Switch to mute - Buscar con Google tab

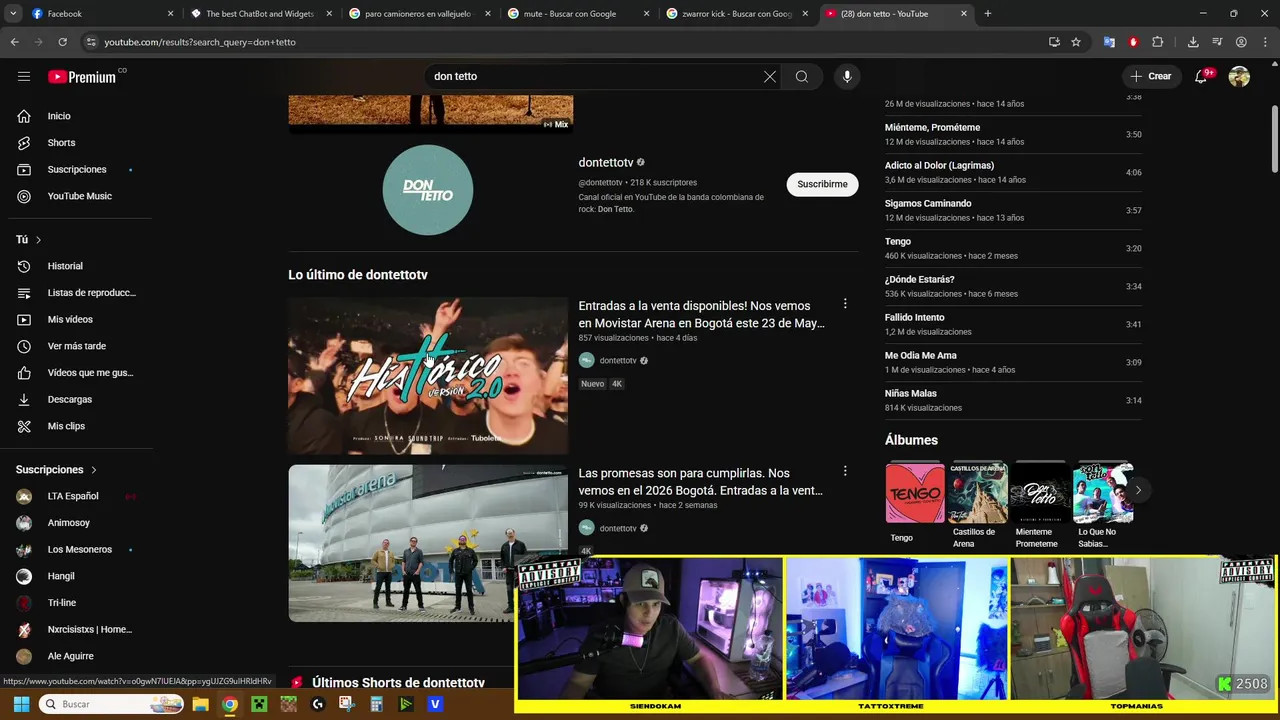[576, 14]
